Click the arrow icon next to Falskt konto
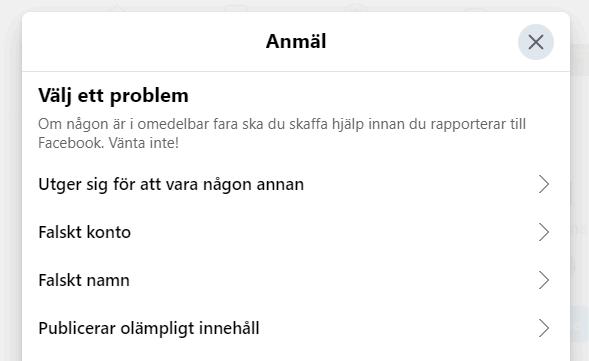 click(x=544, y=232)
